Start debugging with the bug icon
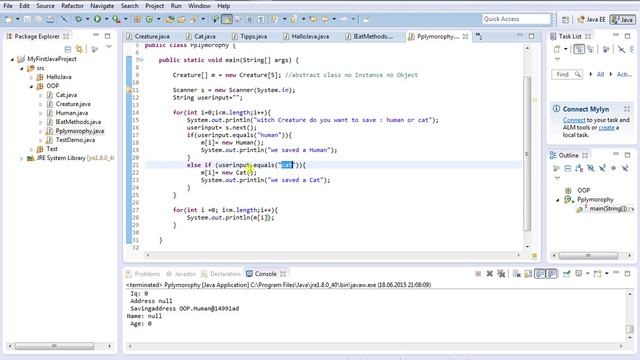The width and height of the screenshot is (640, 360). [78, 19]
